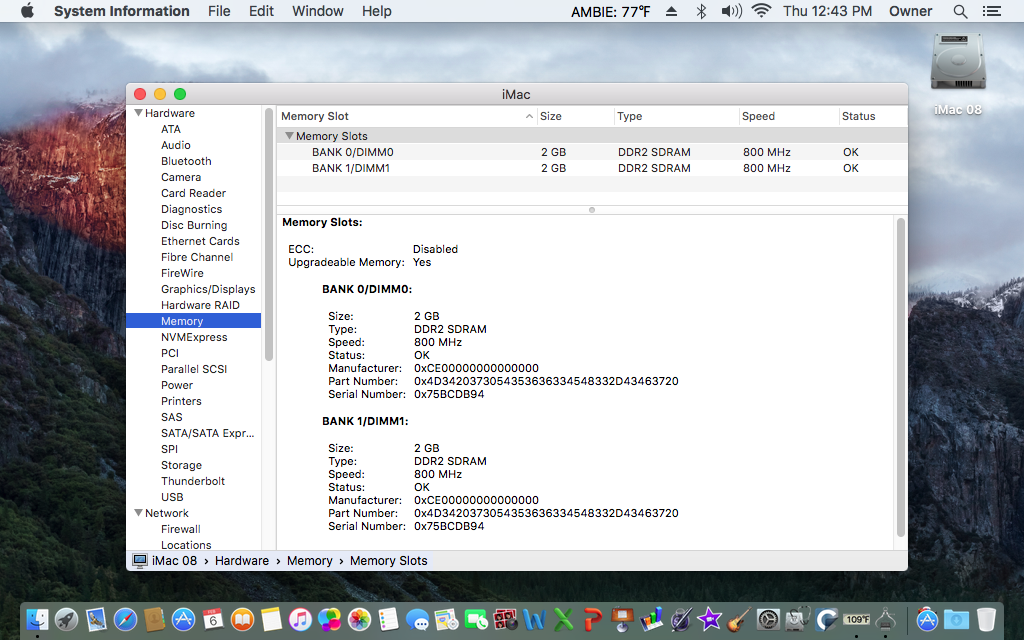Open Notification Center list icon
Screen dimensions: 1024x640
click(x=991, y=11)
